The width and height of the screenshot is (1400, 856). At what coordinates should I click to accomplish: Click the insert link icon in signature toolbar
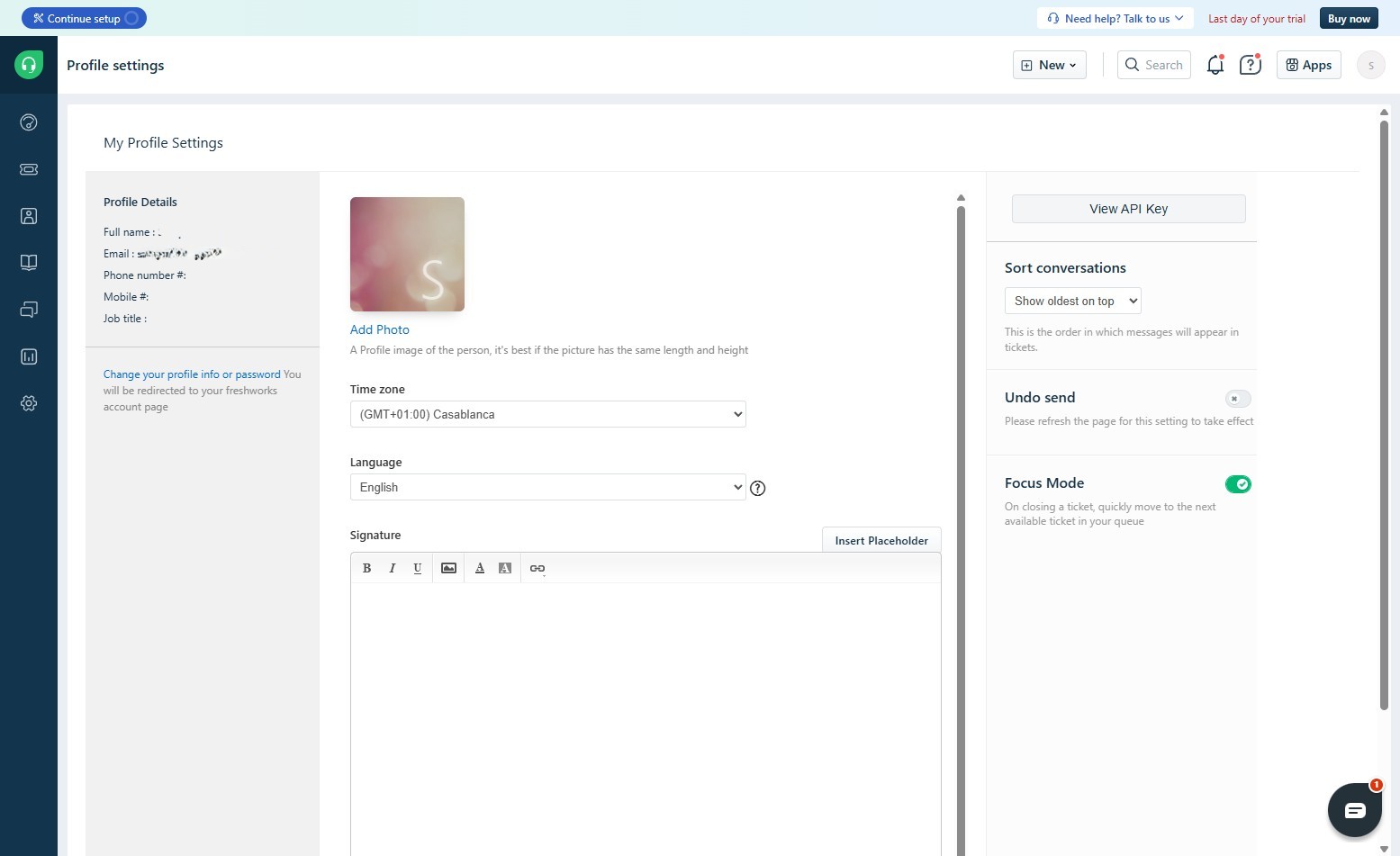[537, 568]
